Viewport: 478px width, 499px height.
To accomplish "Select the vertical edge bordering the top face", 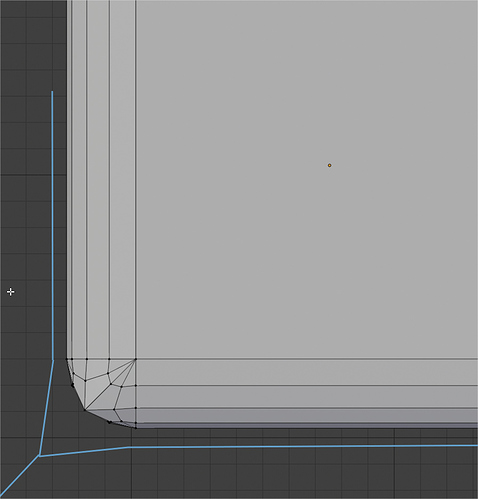I will 136,179.
